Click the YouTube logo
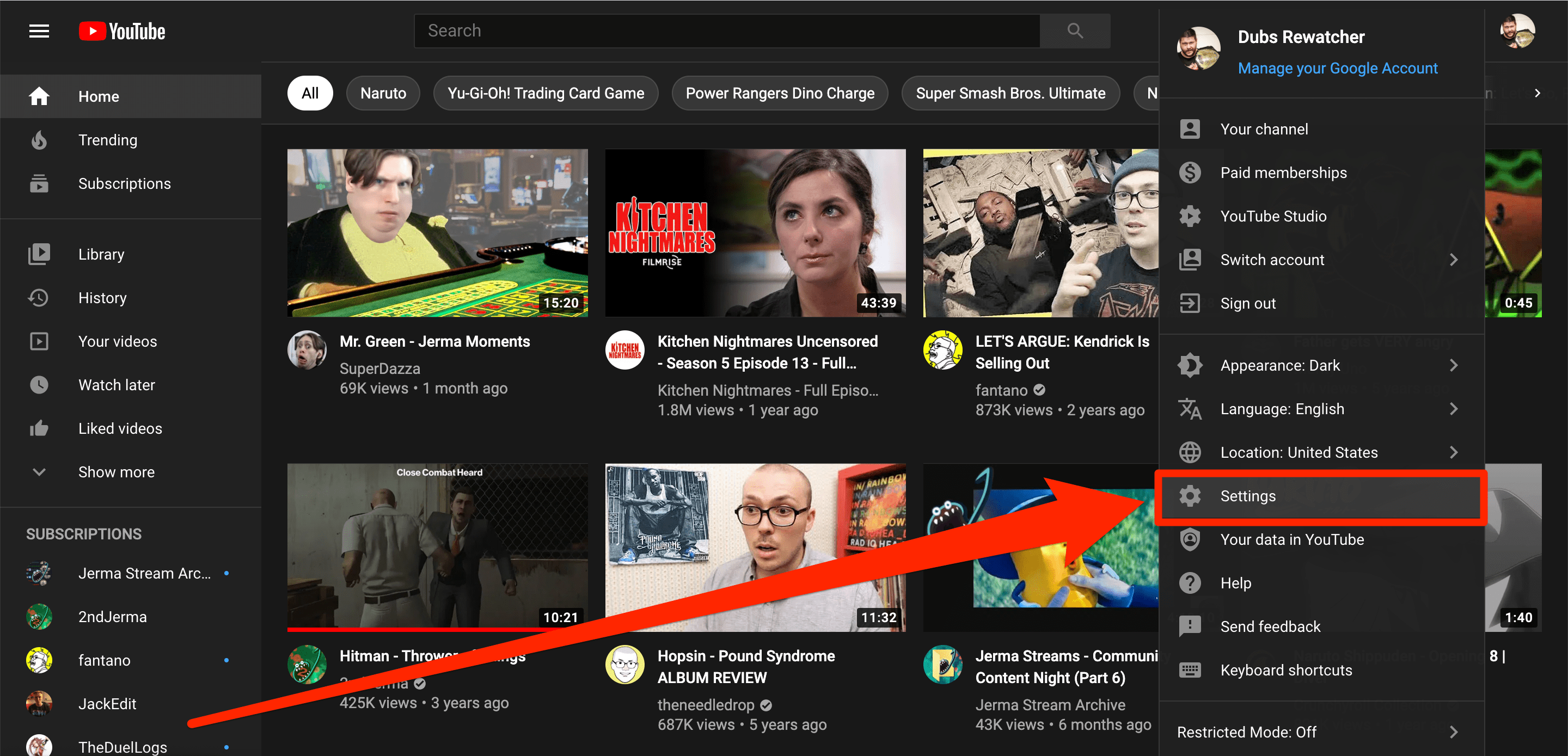The width and height of the screenshot is (1568, 756). (122, 31)
